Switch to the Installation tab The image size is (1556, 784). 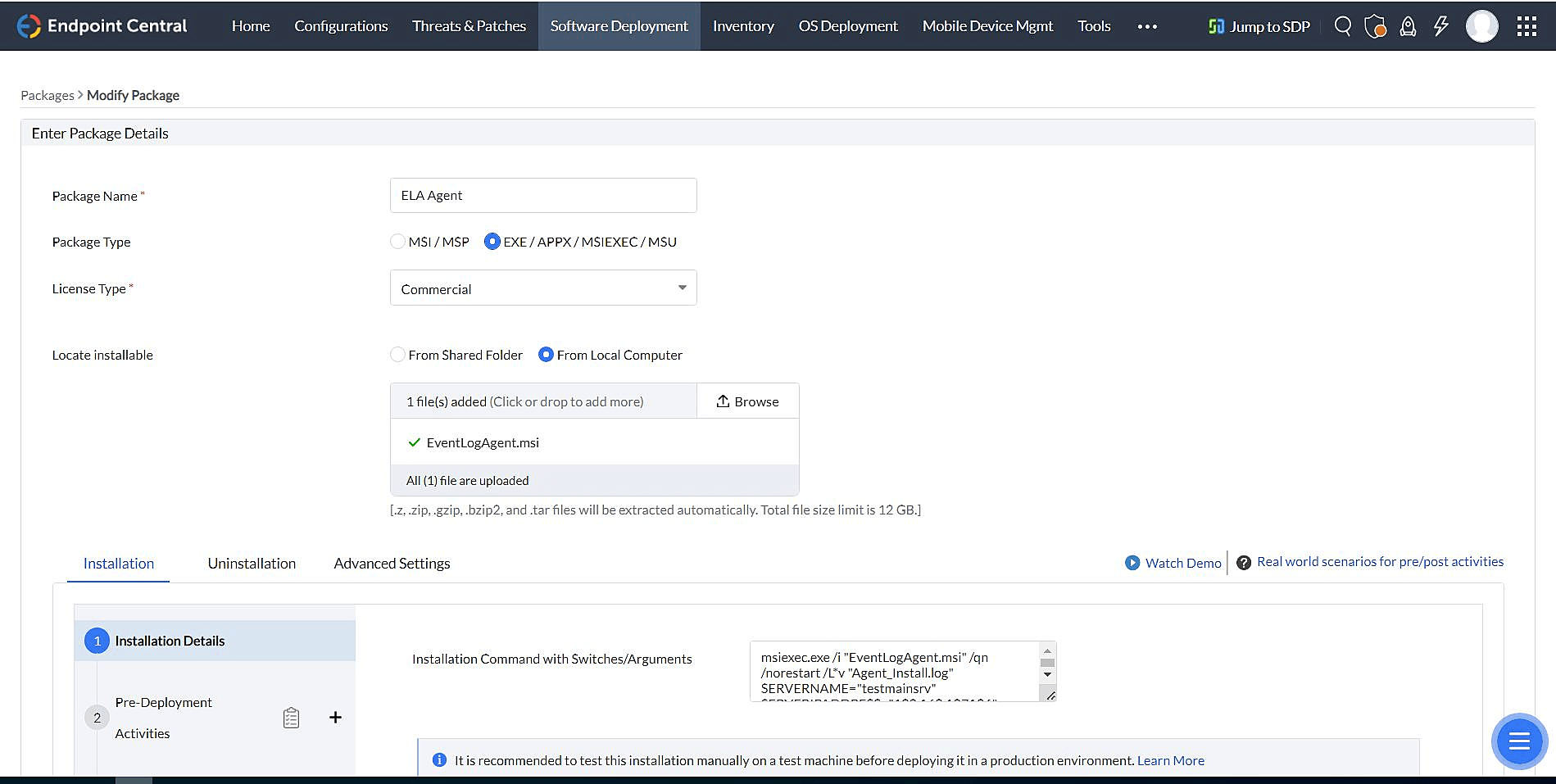point(119,564)
